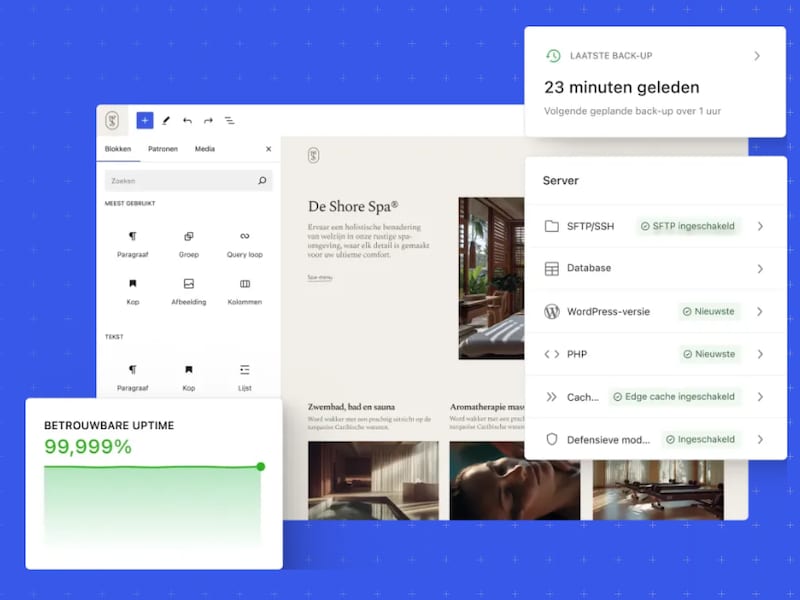This screenshot has width=800, height=600.
Task: Click the Server panel heading
Action: tap(561, 181)
